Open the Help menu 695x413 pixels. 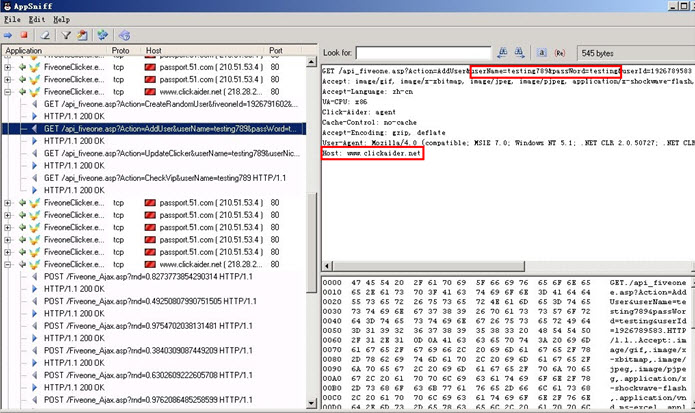61,19
